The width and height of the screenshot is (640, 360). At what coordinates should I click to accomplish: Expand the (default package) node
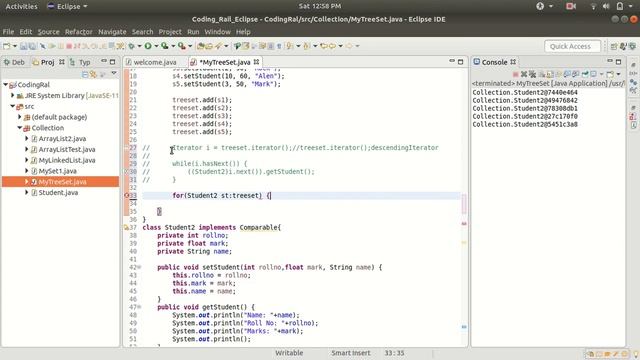point(19,117)
